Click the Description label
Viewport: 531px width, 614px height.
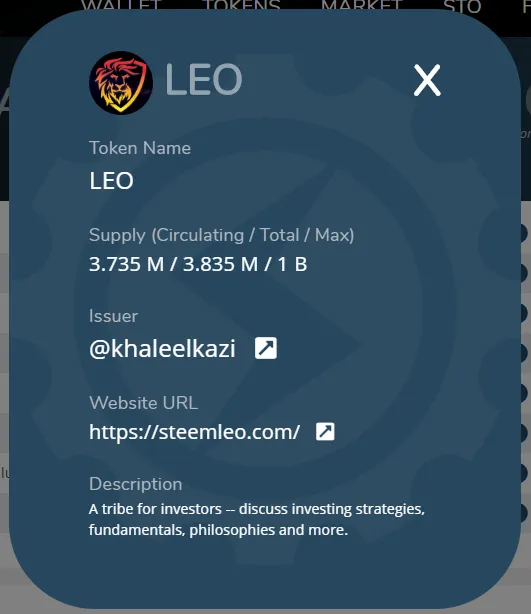pyautogui.click(x=135, y=484)
